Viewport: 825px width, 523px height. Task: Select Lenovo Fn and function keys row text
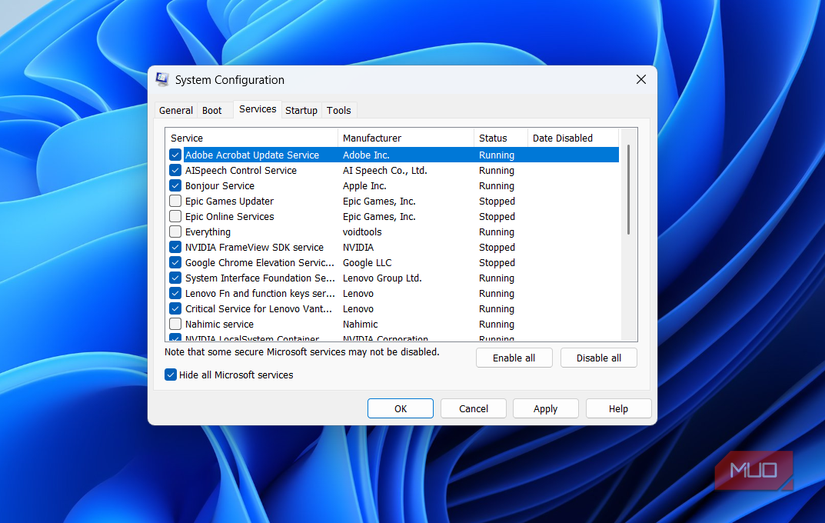[x=259, y=293]
